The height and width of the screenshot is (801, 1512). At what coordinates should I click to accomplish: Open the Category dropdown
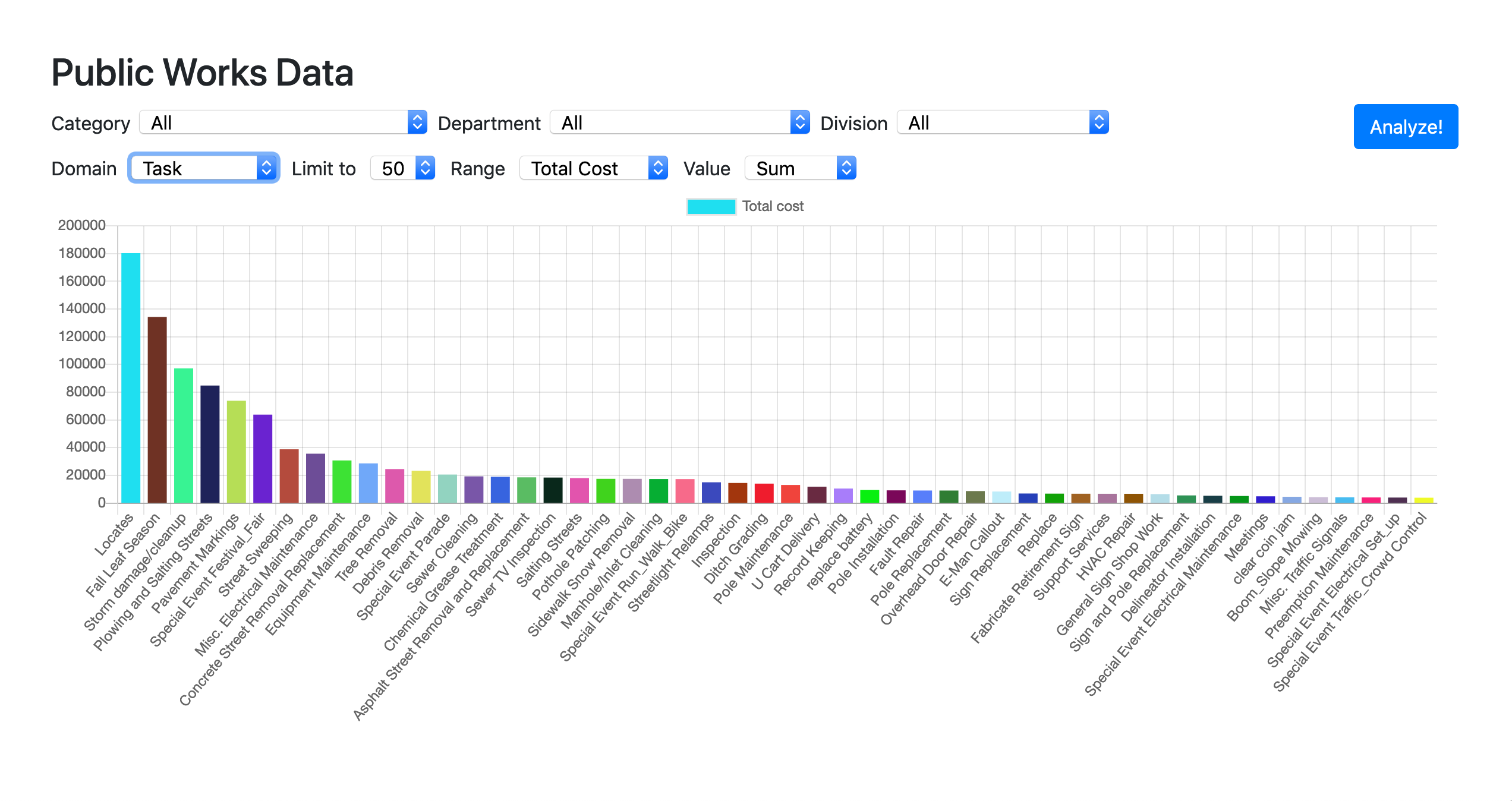point(283,122)
